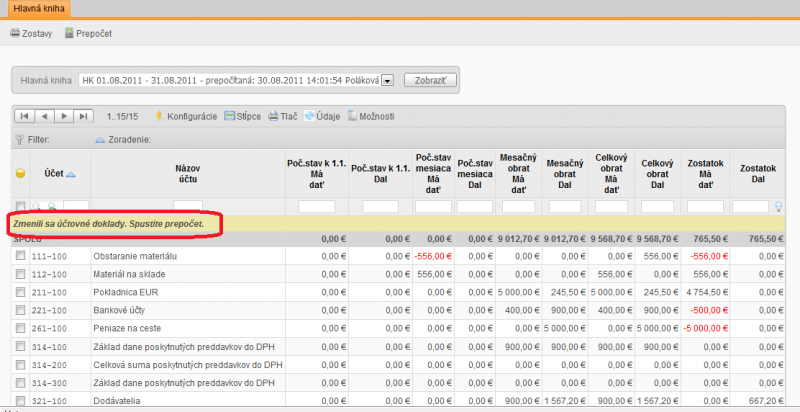Click the Tlač print option
This screenshot has width=800, height=412.
pos(283,116)
